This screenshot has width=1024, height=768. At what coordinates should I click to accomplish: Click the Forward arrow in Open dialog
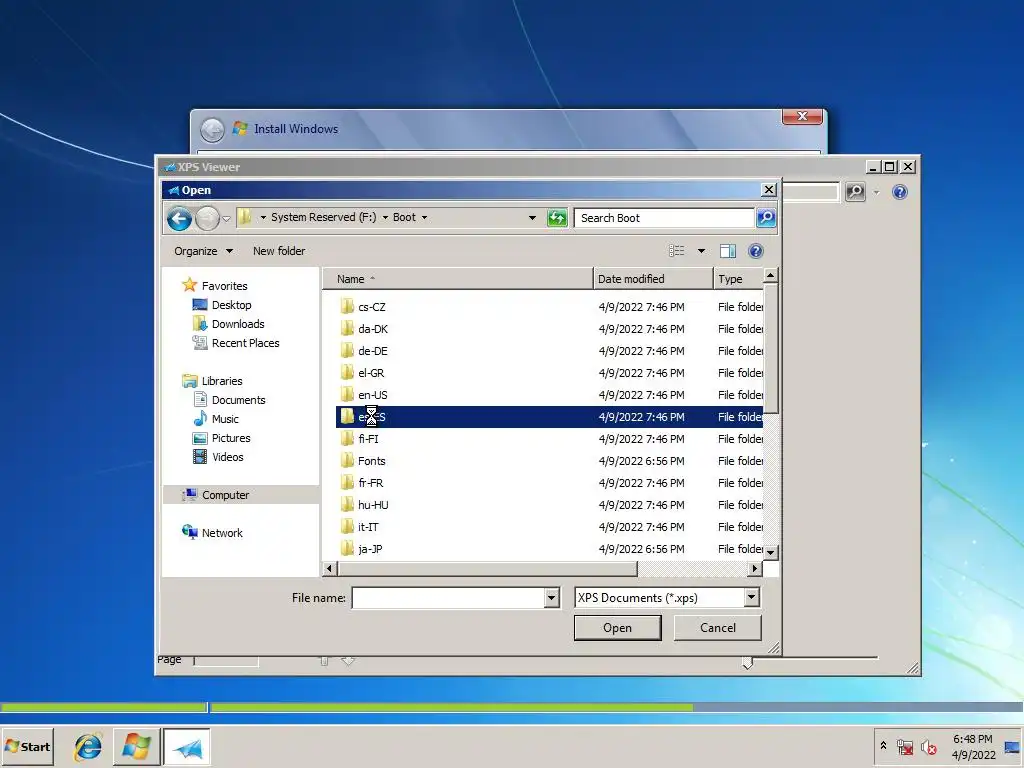pos(208,218)
